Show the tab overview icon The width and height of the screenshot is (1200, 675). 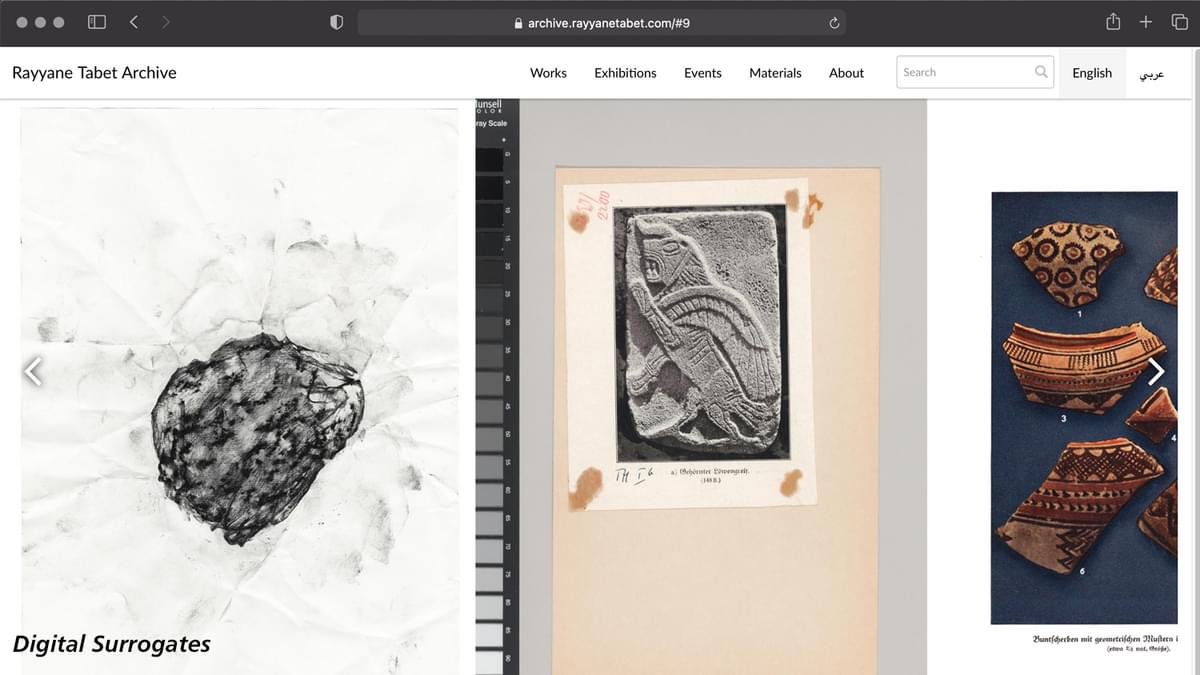point(1179,22)
